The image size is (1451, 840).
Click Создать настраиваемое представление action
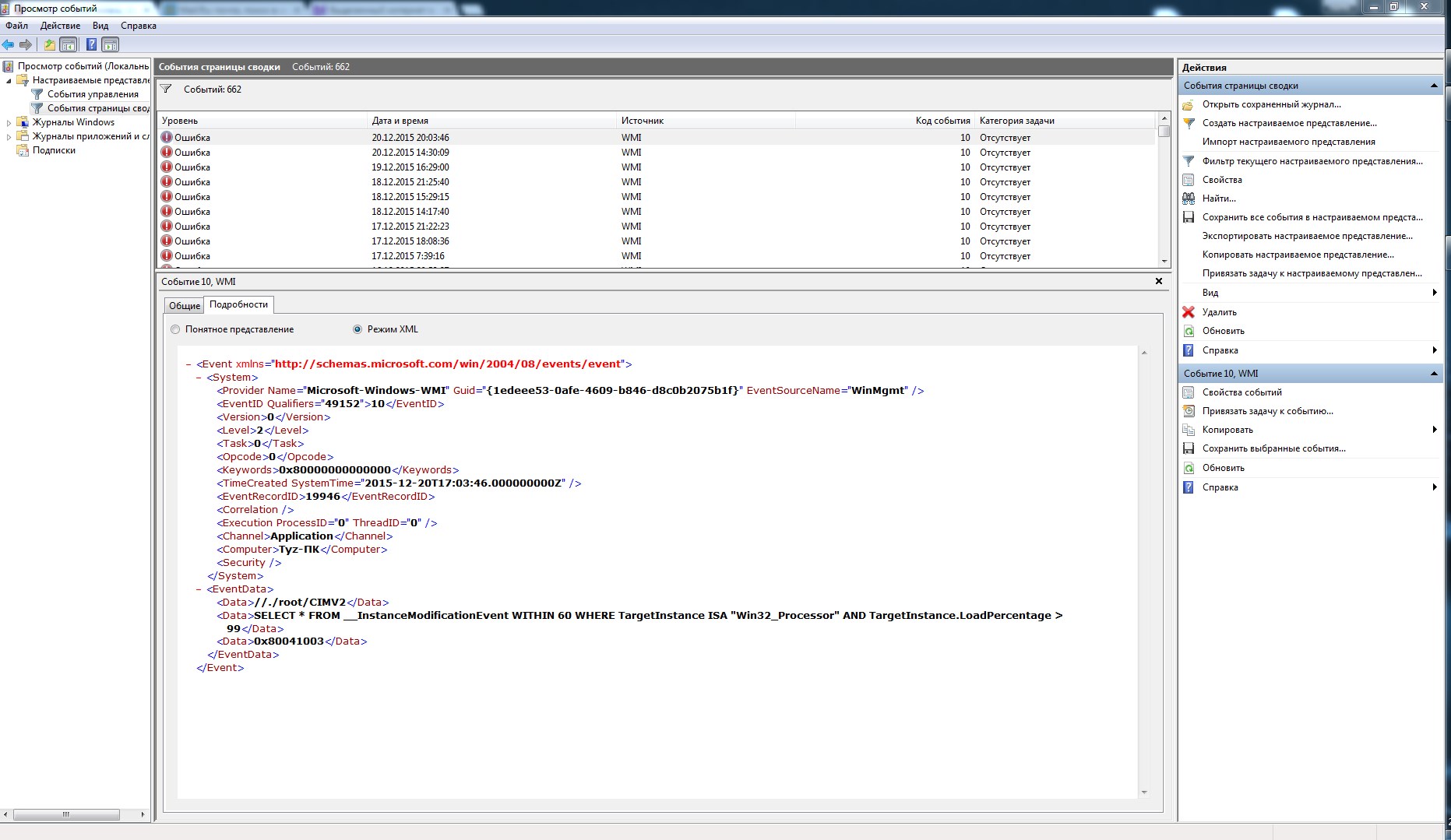(x=1289, y=123)
